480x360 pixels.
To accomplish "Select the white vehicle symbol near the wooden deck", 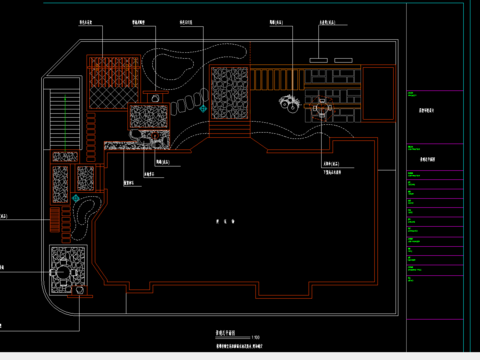I will (289, 103).
